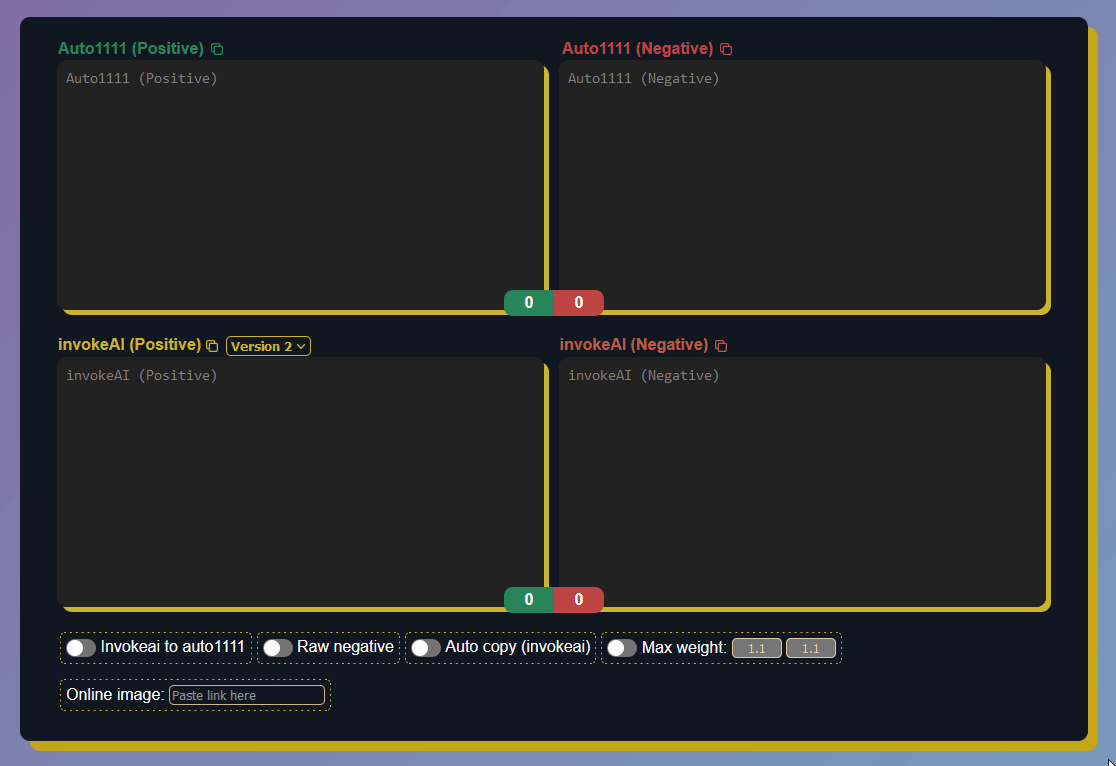Click inside the Auto1111 (Negative) text area
This screenshot has width=1116, height=766.
pos(803,185)
